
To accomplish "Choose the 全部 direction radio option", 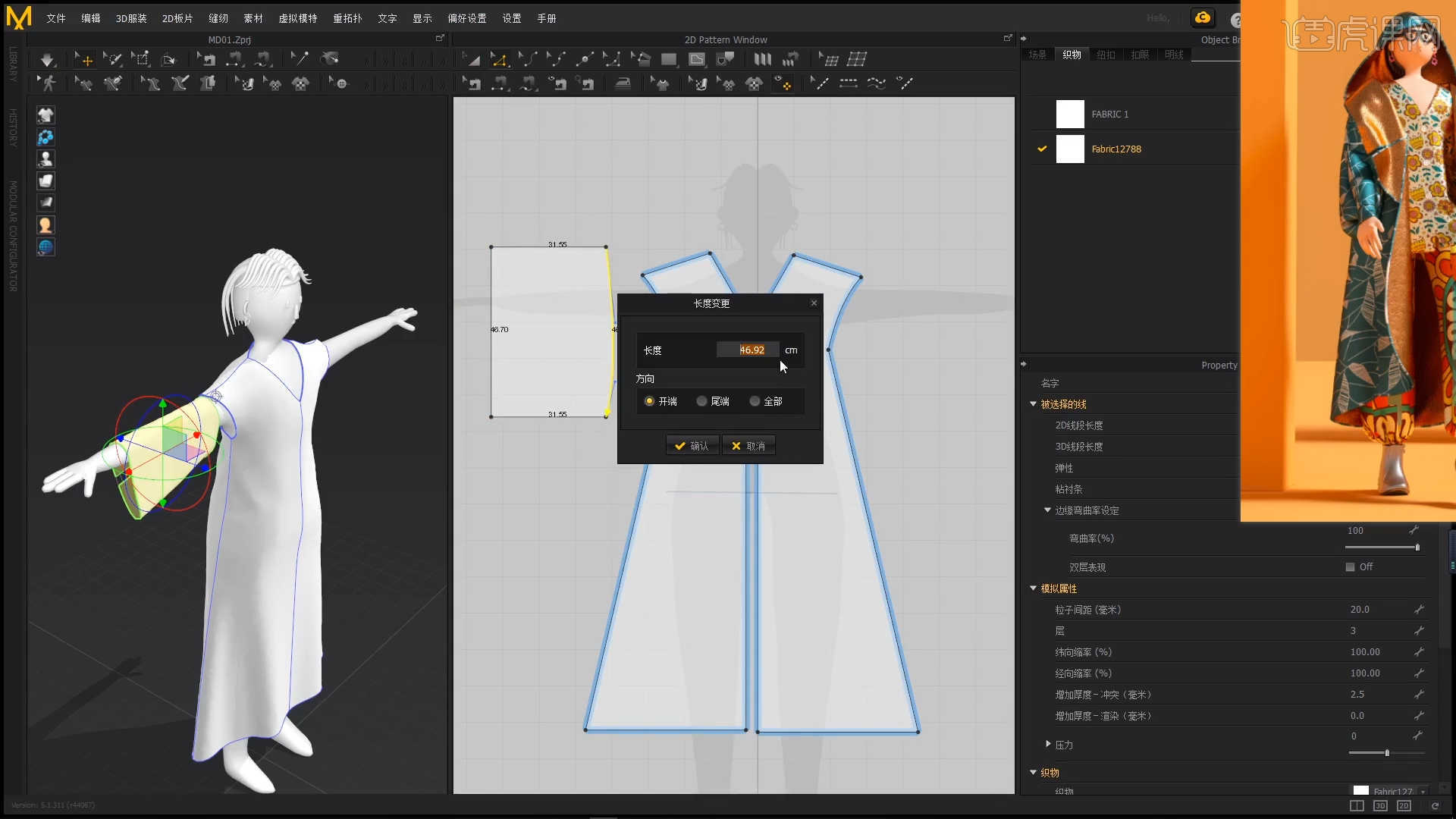I will [755, 401].
